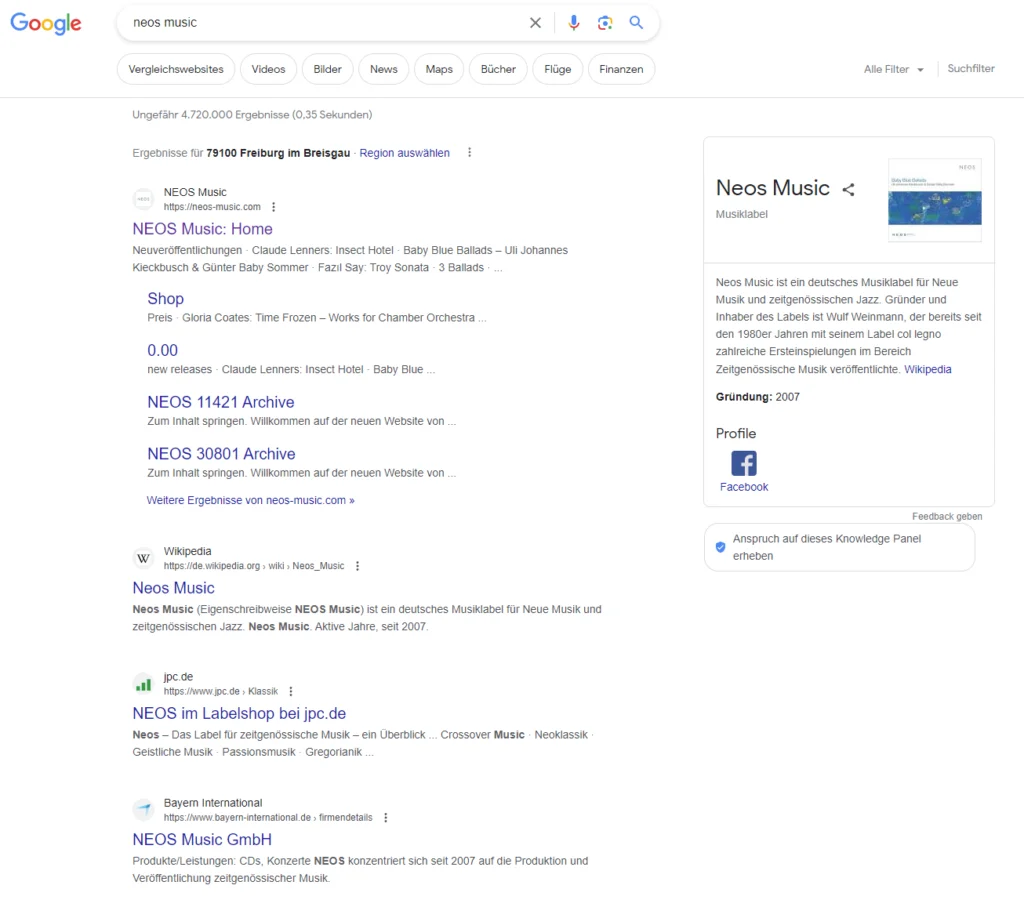
Task: Open three-dot menu next to neos-music.com
Action: click(273, 207)
